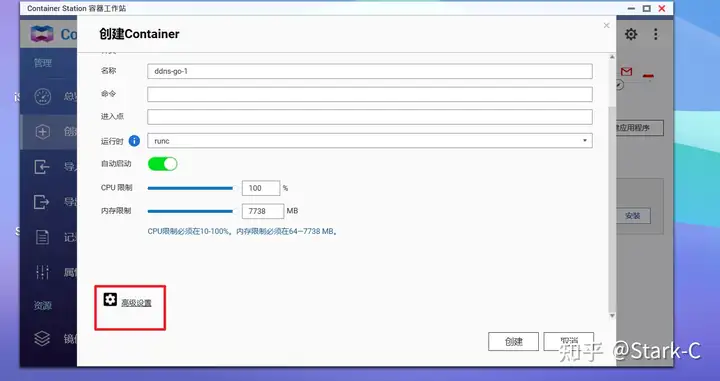Image resolution: width=720 pixels, height=381 pixels.
Task: Click the scrollbar up arrow in dialog
Action: [x=612, y=57]
